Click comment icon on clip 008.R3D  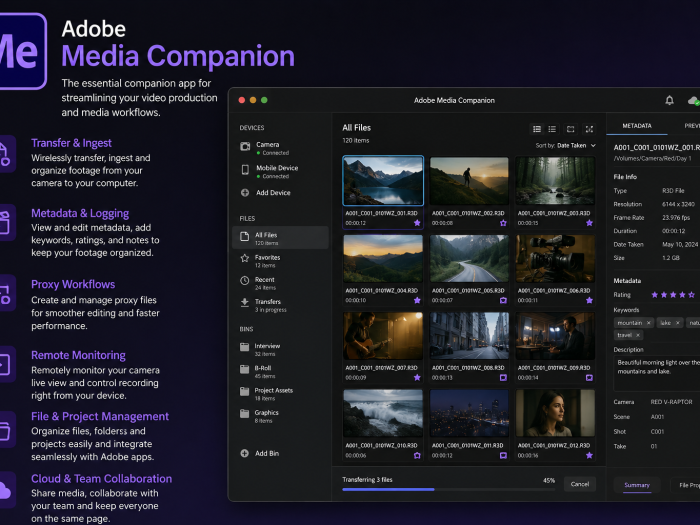coord(503,378)
